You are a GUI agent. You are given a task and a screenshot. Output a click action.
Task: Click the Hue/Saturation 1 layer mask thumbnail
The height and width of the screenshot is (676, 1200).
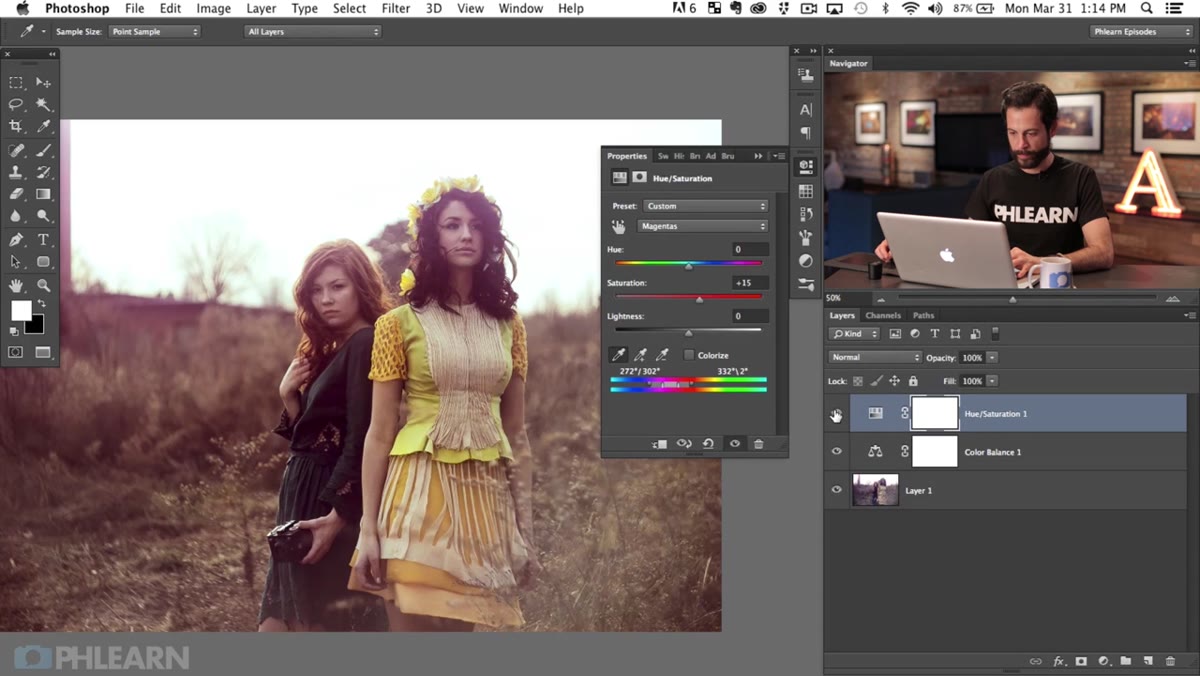(x=935, y=414)
